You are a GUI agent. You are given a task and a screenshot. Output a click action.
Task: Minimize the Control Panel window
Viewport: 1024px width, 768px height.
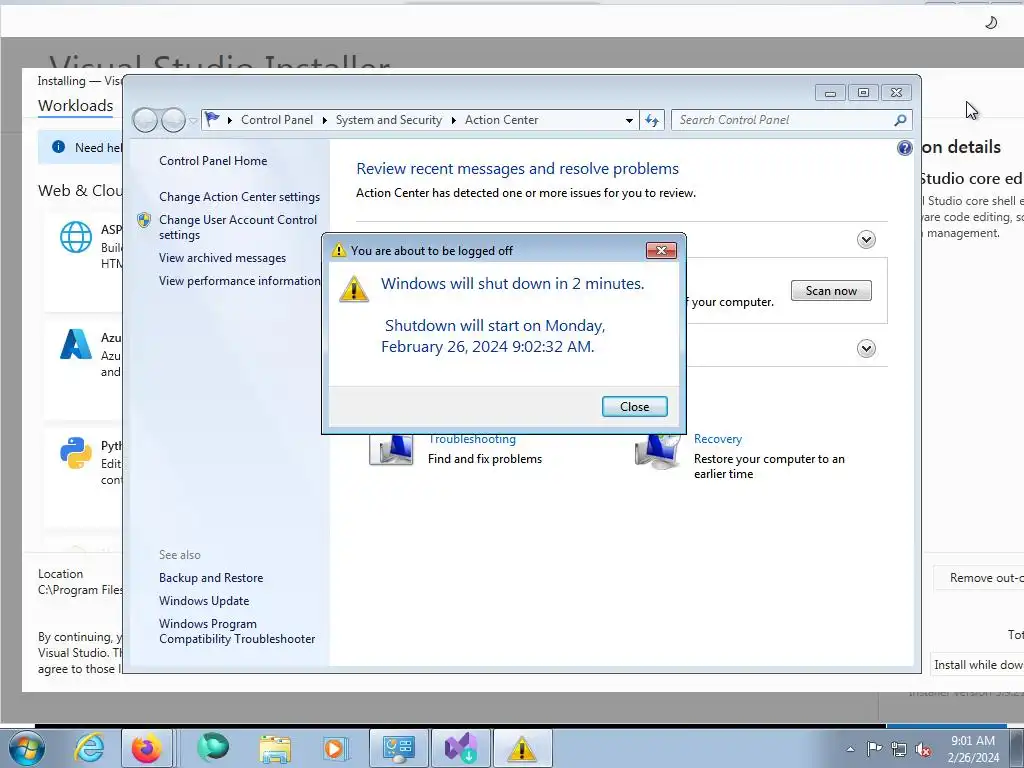click(x=830, y=93)
